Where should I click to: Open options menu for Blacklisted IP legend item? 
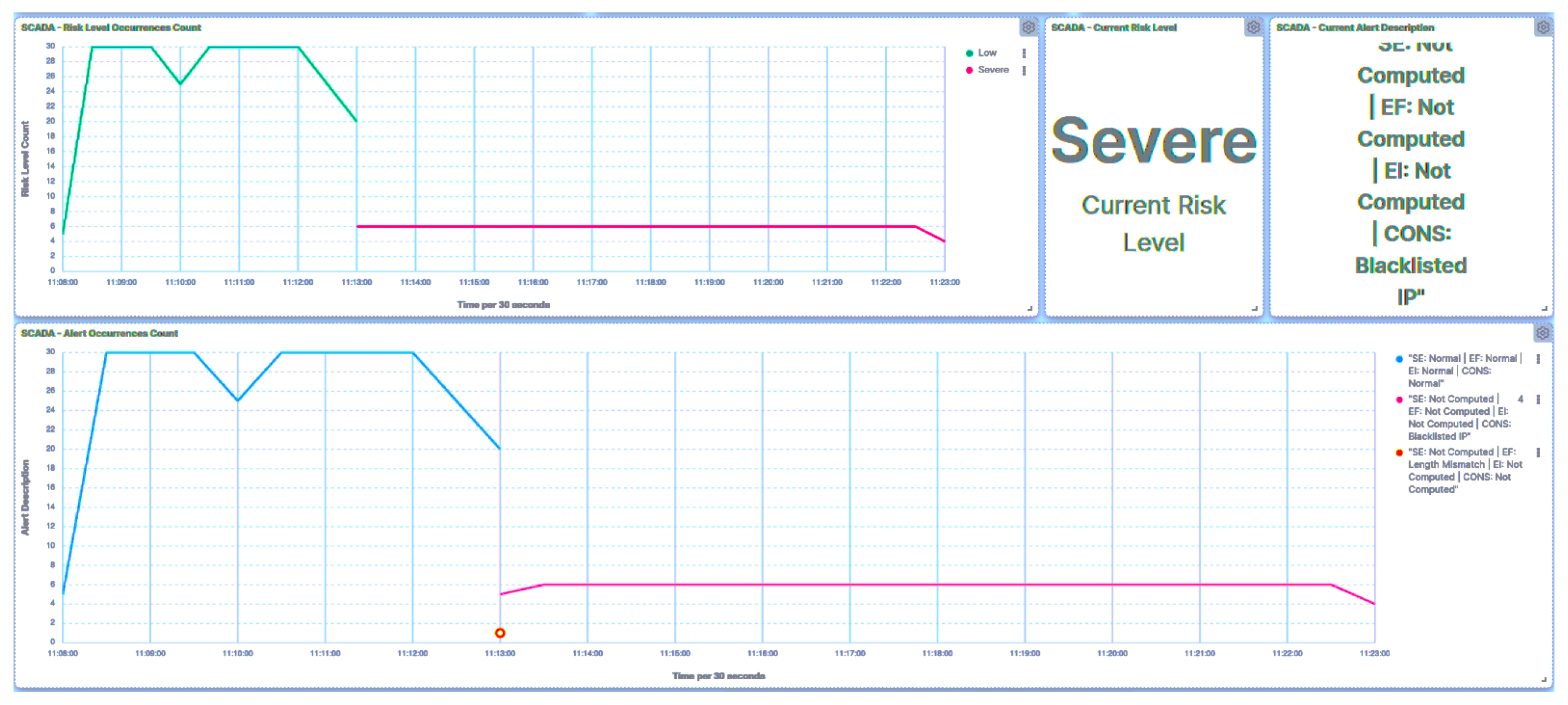click(x=1538, y=400)
